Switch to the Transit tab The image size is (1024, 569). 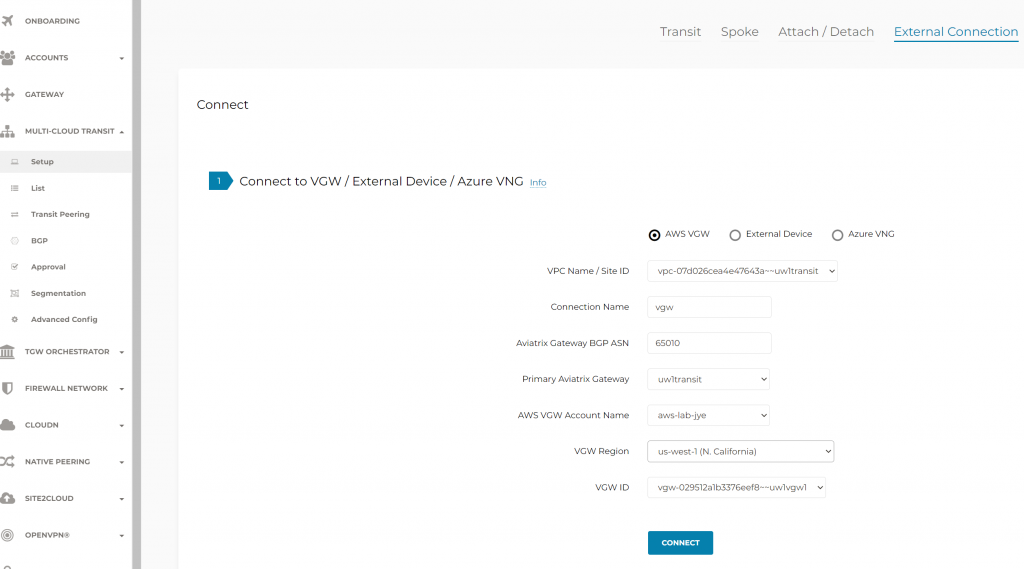(680, 32)
